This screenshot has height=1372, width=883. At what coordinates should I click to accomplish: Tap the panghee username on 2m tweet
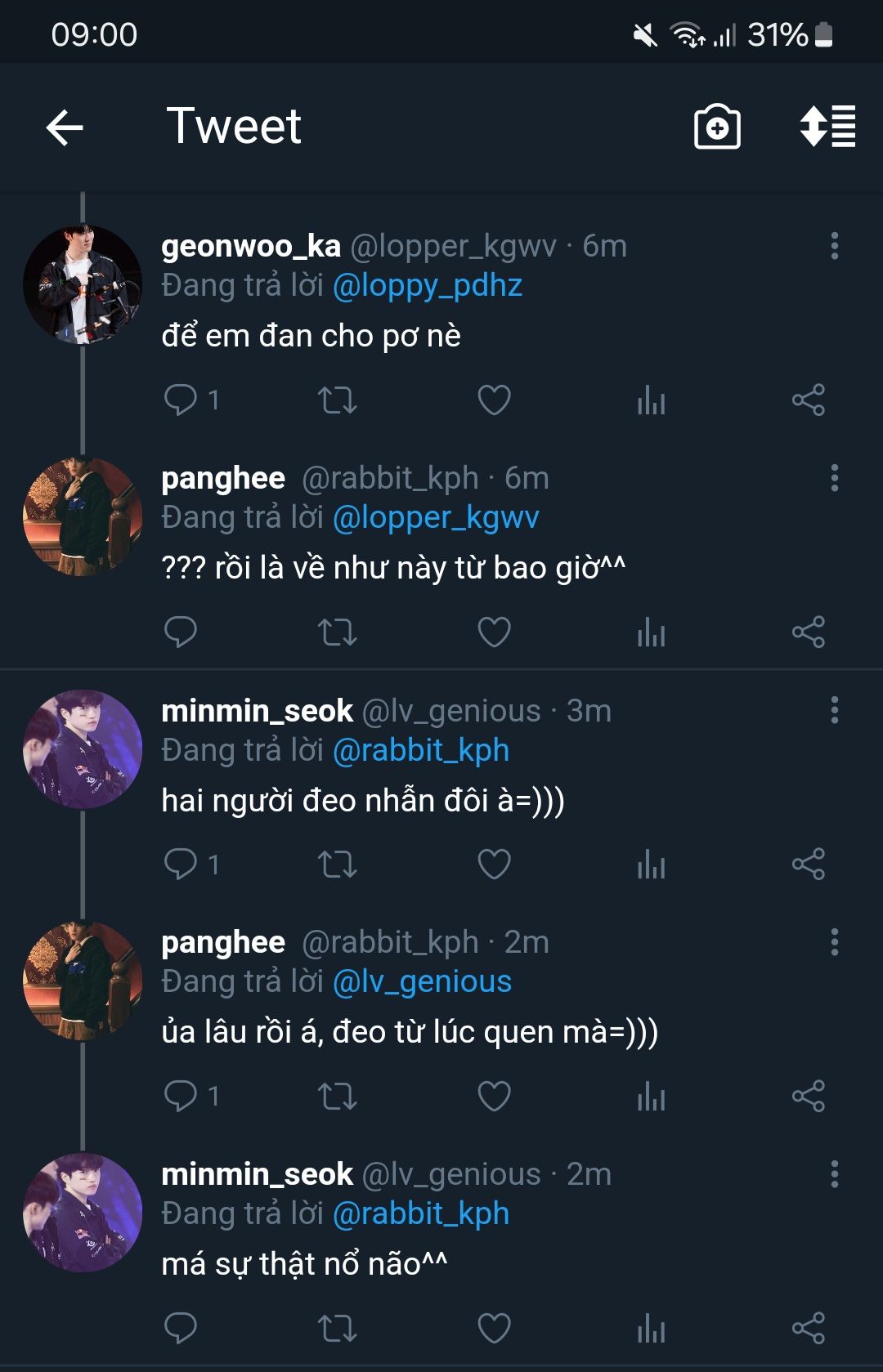[x=223, y=942]
